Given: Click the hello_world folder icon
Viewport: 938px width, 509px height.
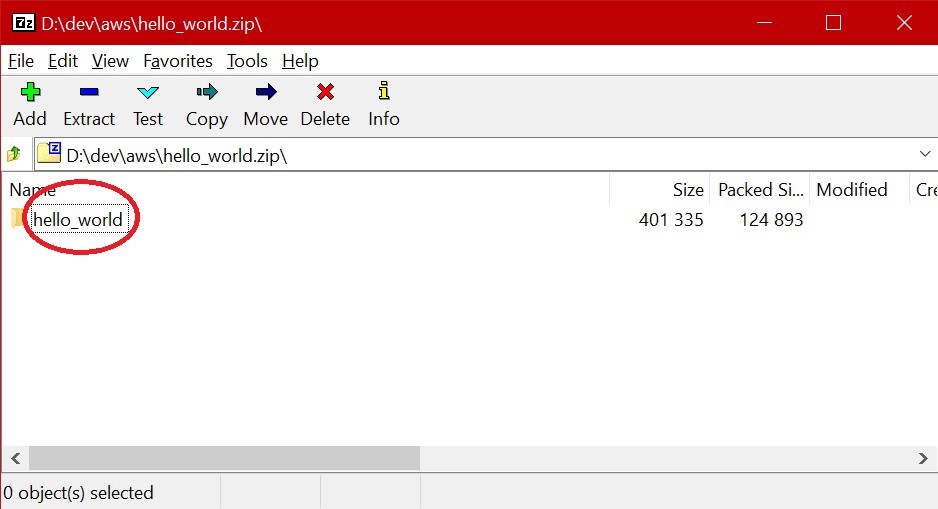Looking at the screenshot, I should [18, 219].
